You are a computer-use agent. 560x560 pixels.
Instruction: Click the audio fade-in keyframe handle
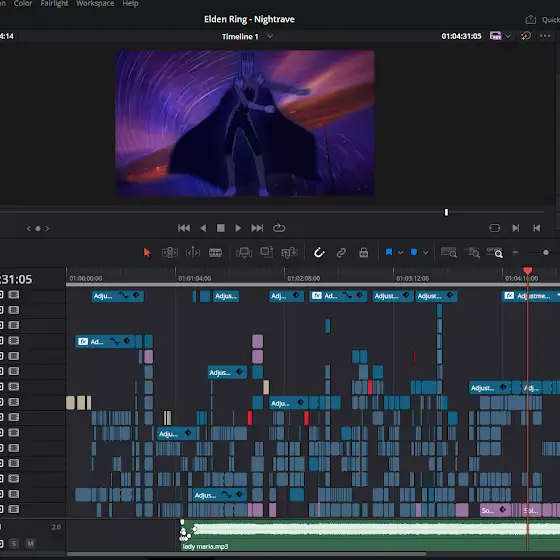pyautogui.click(x=195, y=529)
